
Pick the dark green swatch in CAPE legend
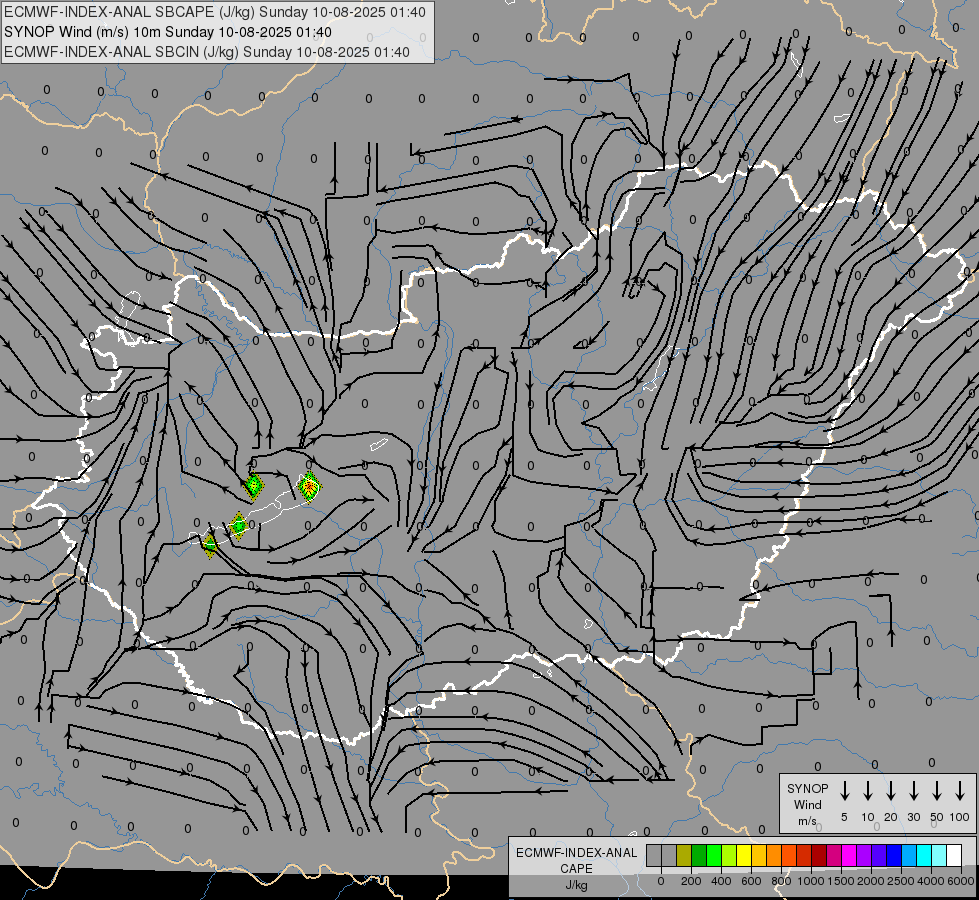699,855
